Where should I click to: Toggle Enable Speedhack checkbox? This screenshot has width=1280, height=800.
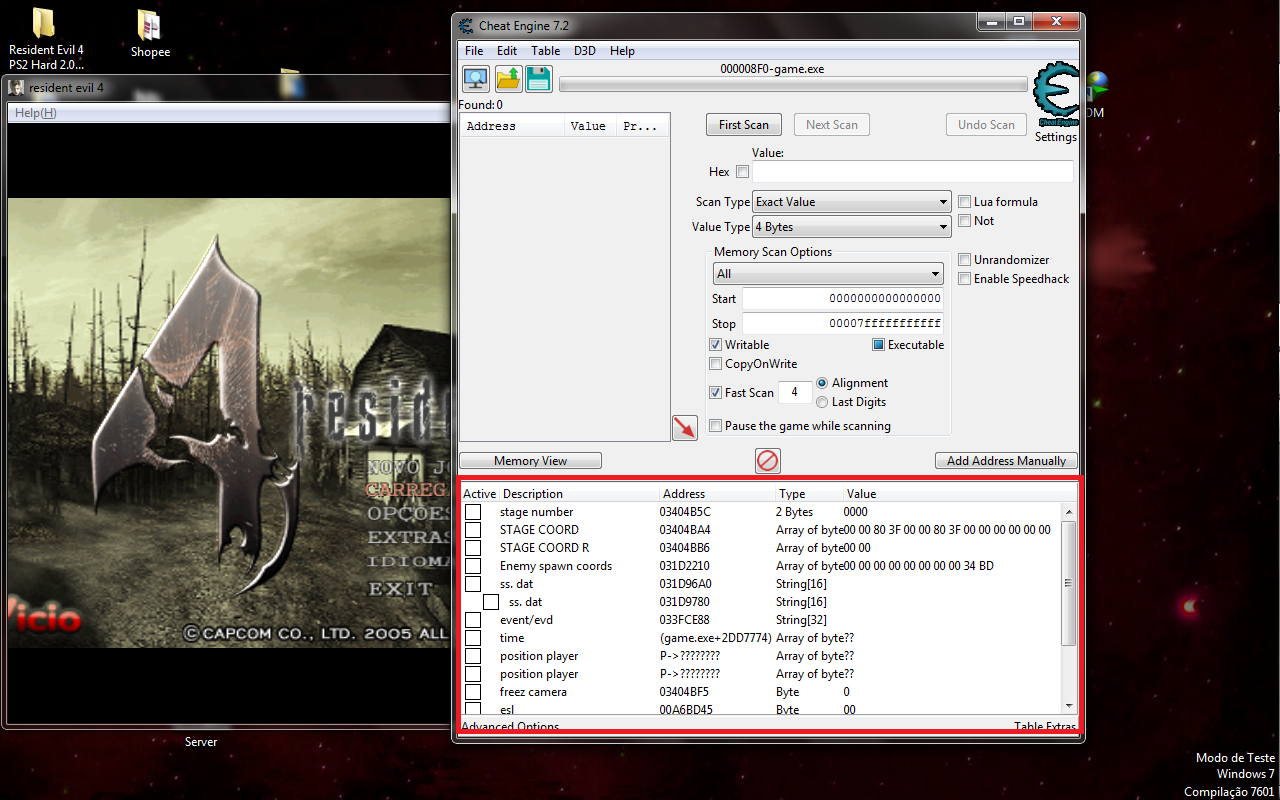965,279
